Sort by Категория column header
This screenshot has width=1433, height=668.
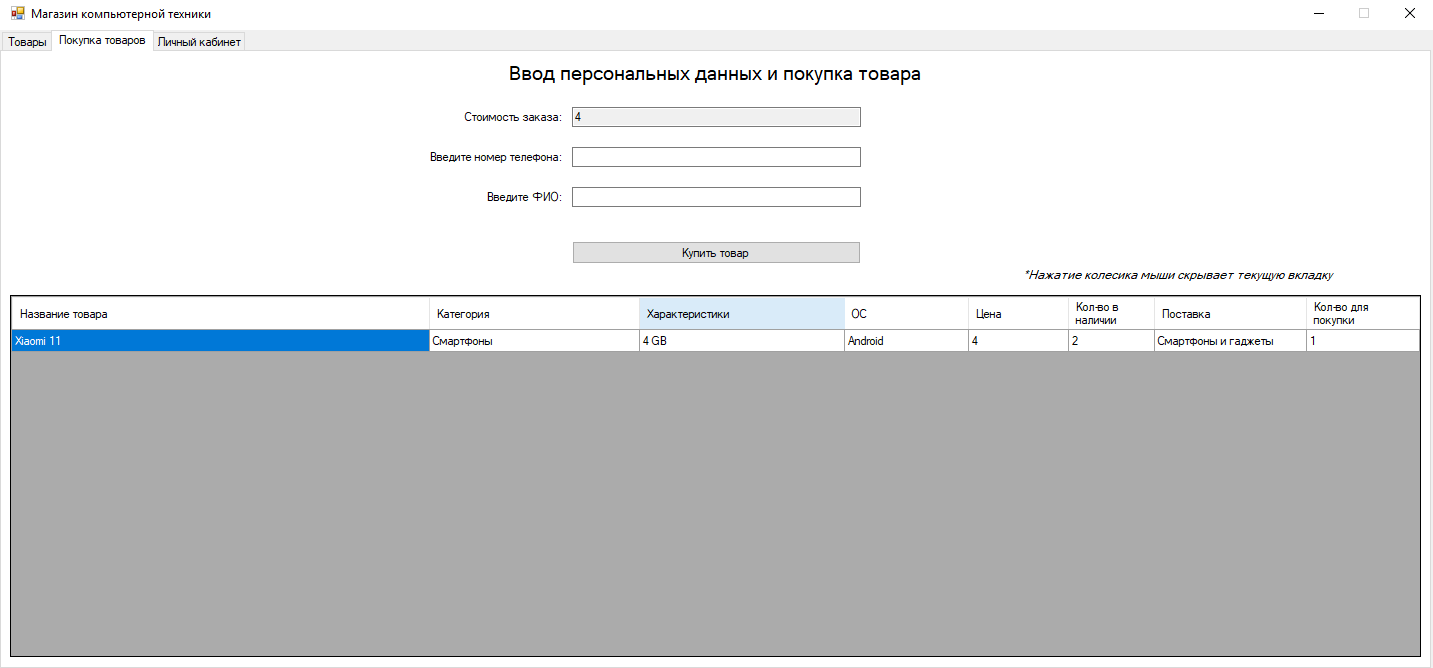point(534,314)
